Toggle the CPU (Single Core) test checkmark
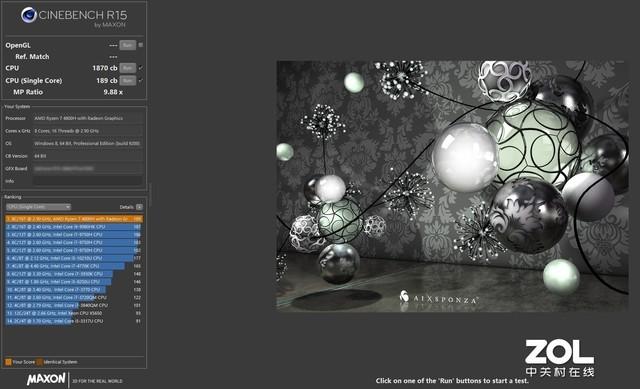 [141, 80]
